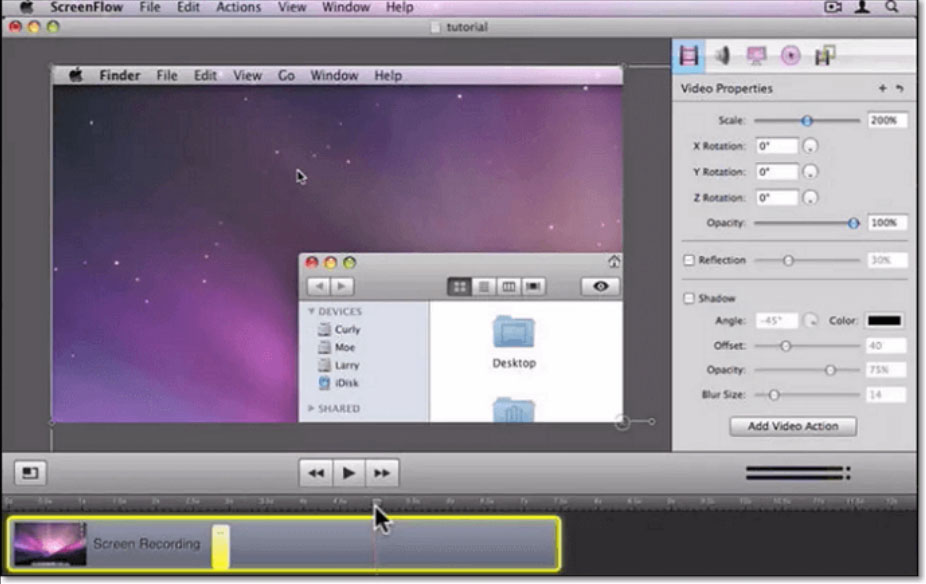Select list view in recorded Finder window
926x584 pixels.
[484, 286]
